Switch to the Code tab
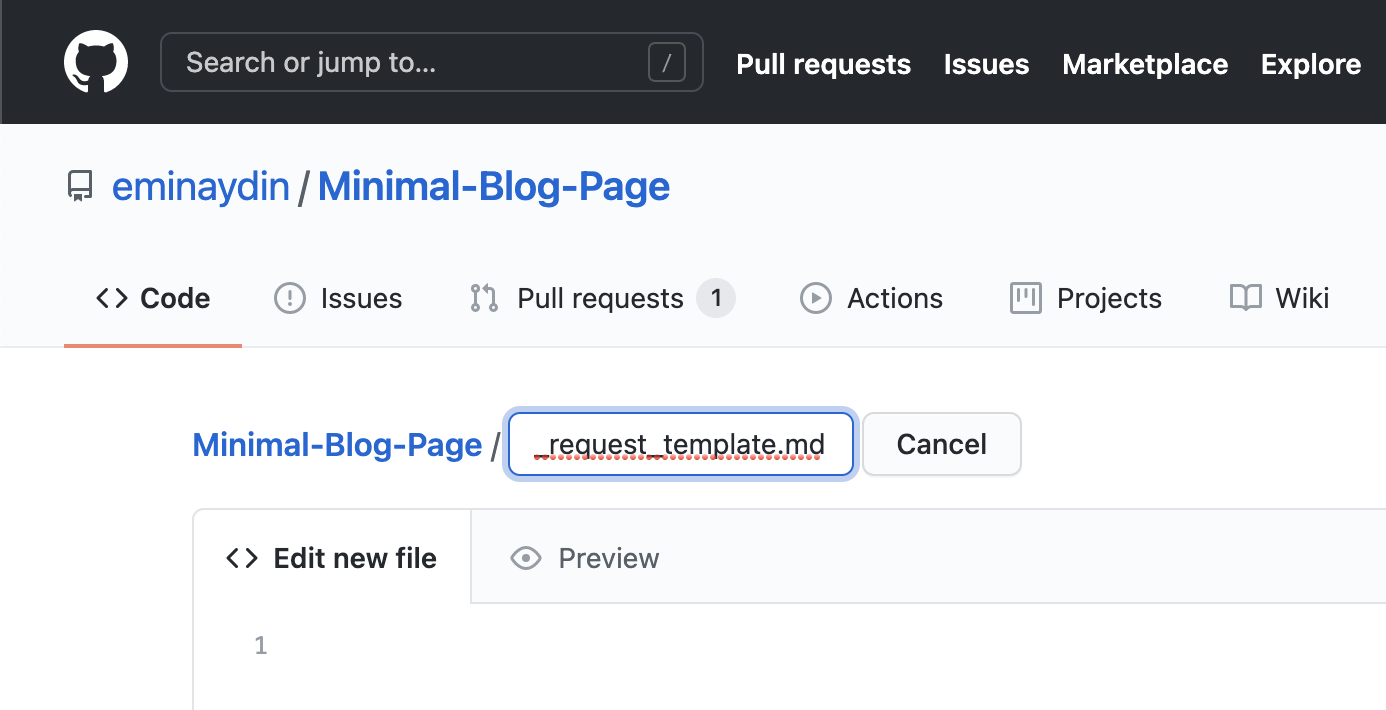Screen dimensions: 1386x710 click(153, 298)
